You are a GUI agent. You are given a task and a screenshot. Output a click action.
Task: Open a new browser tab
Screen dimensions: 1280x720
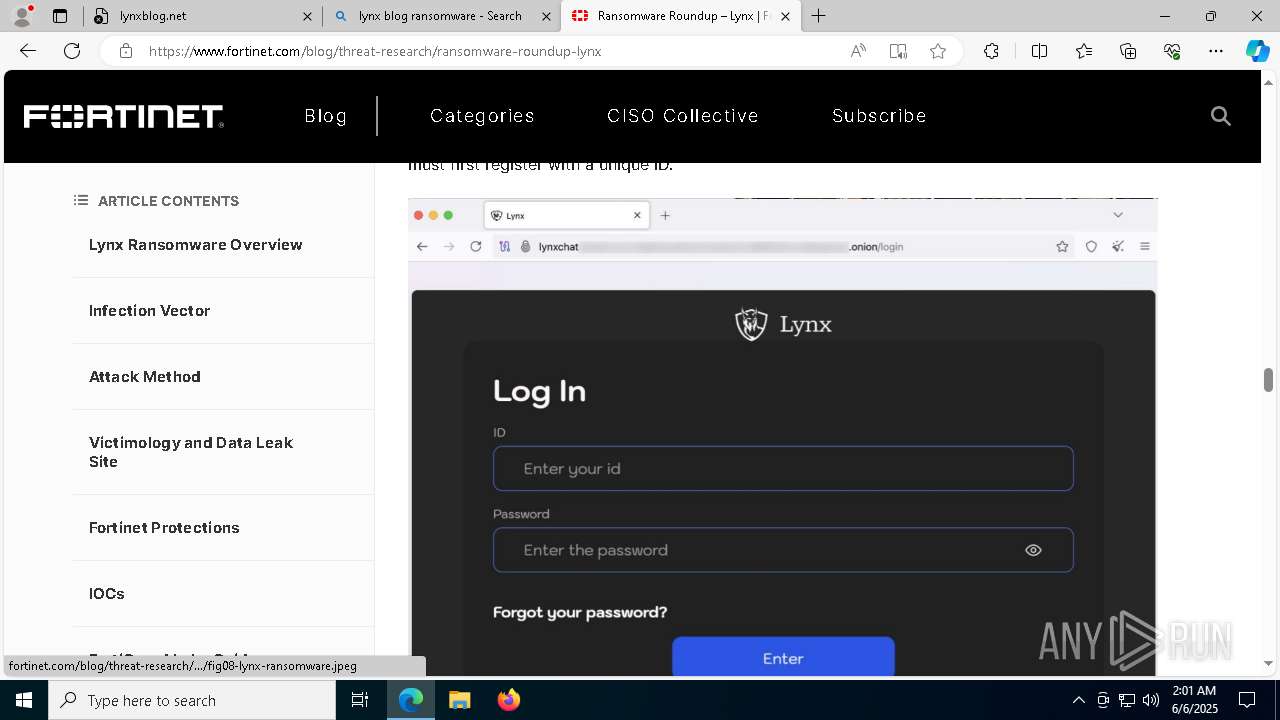(x=819, y=16)
